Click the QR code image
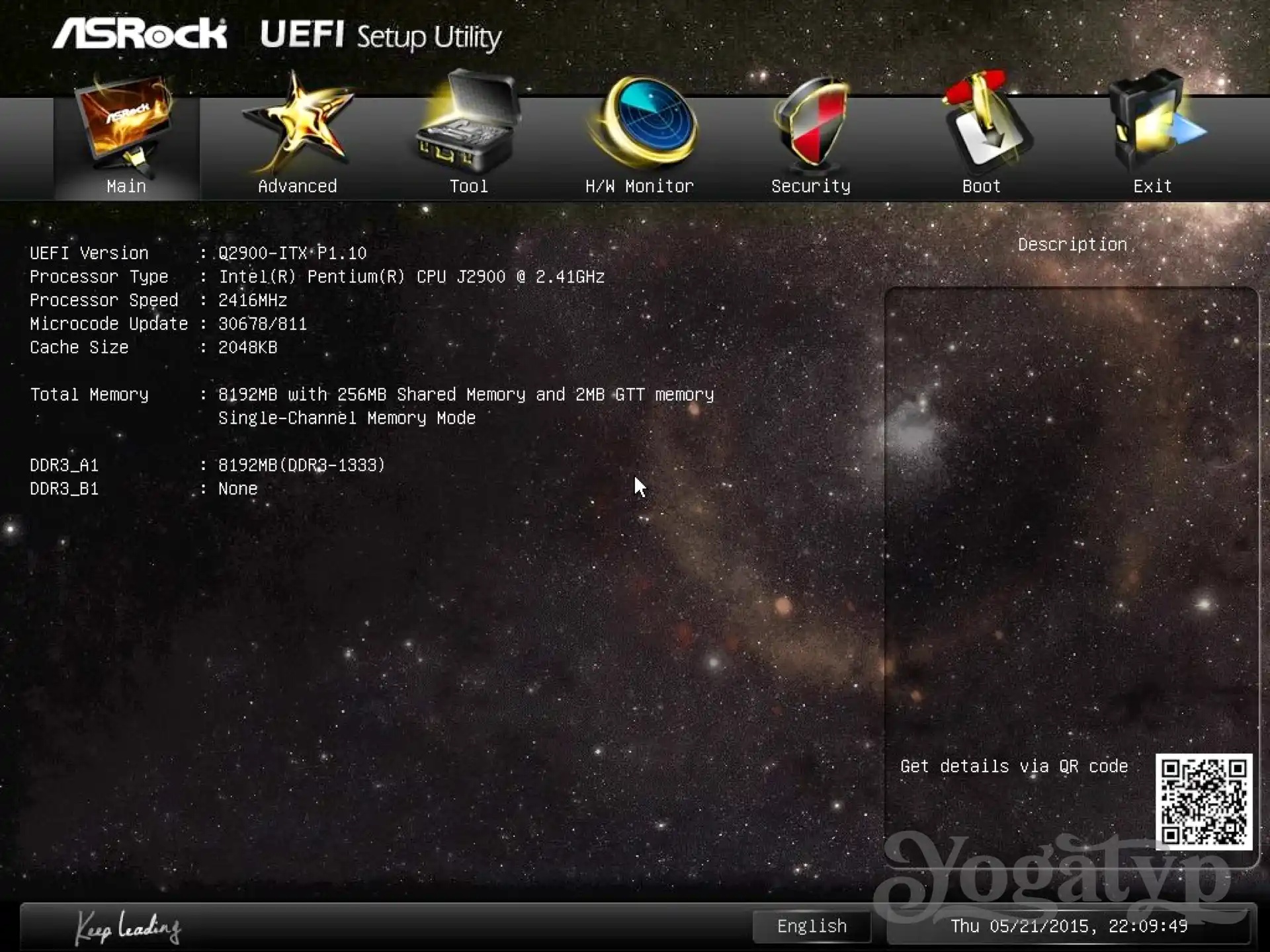Viewport: 1270px width, 952px height. [x=1204, y=801]
